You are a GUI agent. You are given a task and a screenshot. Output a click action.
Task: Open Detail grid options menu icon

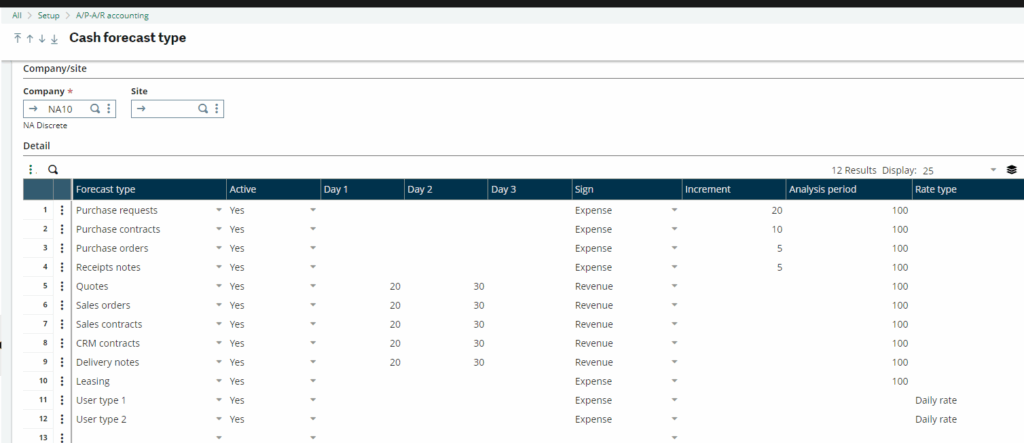point(31,170)
